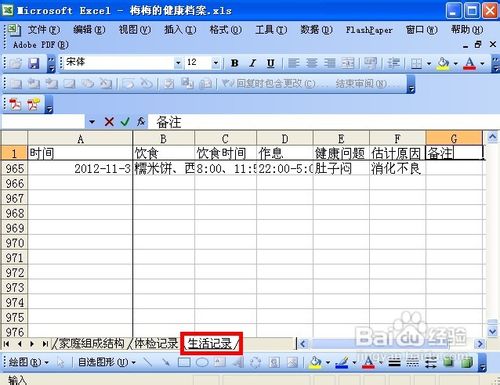Open the 自选图形 AutoShapes menu
This screenshot has height=385, width=500.
pos(107,362)
